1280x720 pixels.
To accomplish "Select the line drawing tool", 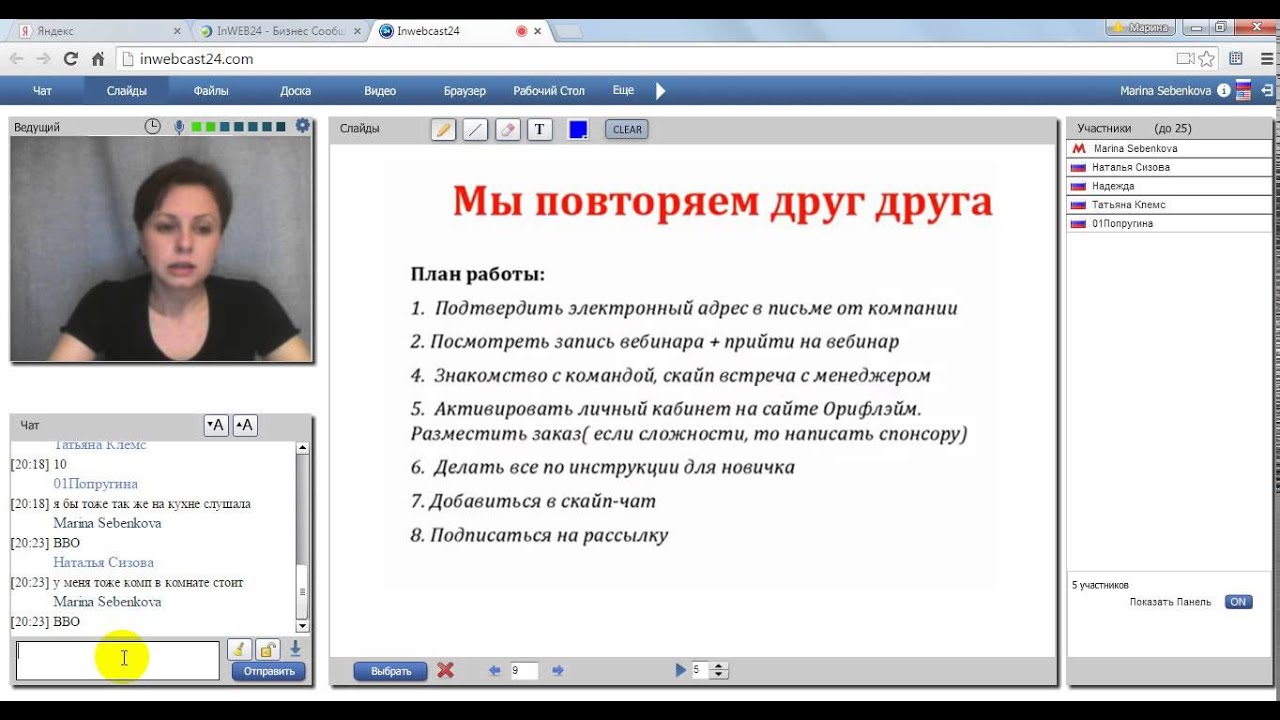I will point(475,129).
